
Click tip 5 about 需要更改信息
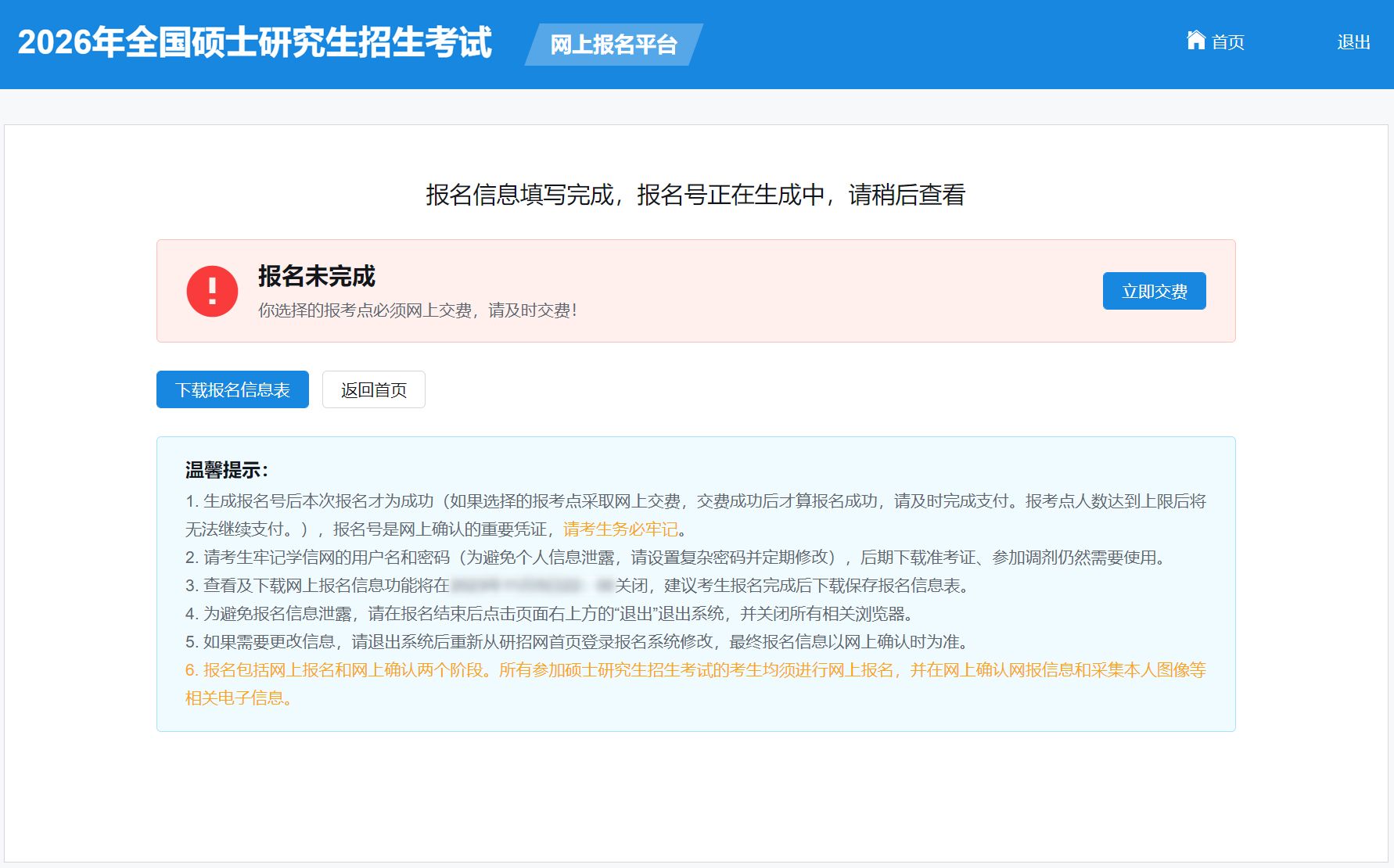(x=579, y=642)
